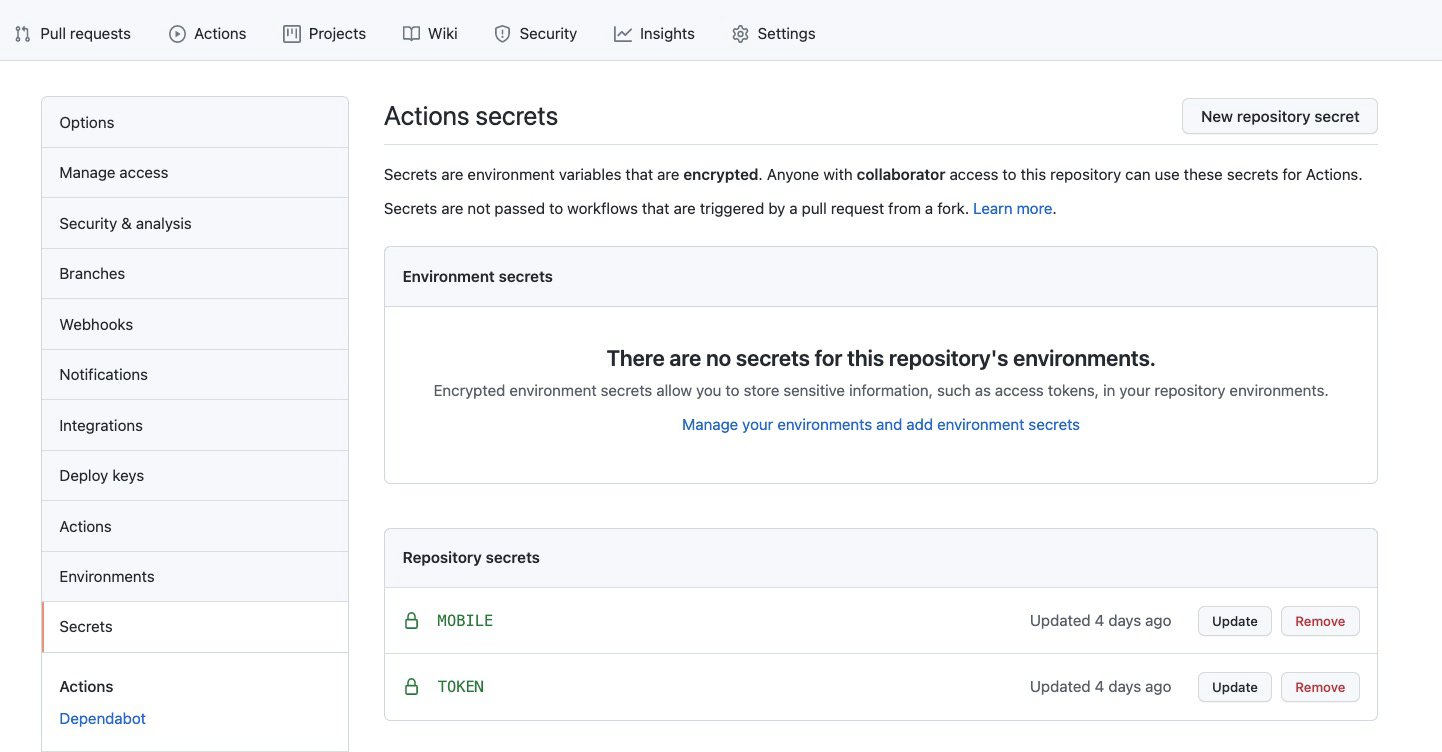This screenshot has width=1442, height=752.
Task: Click the lock icon beside TOKEN secret
Action: (411, 687)
